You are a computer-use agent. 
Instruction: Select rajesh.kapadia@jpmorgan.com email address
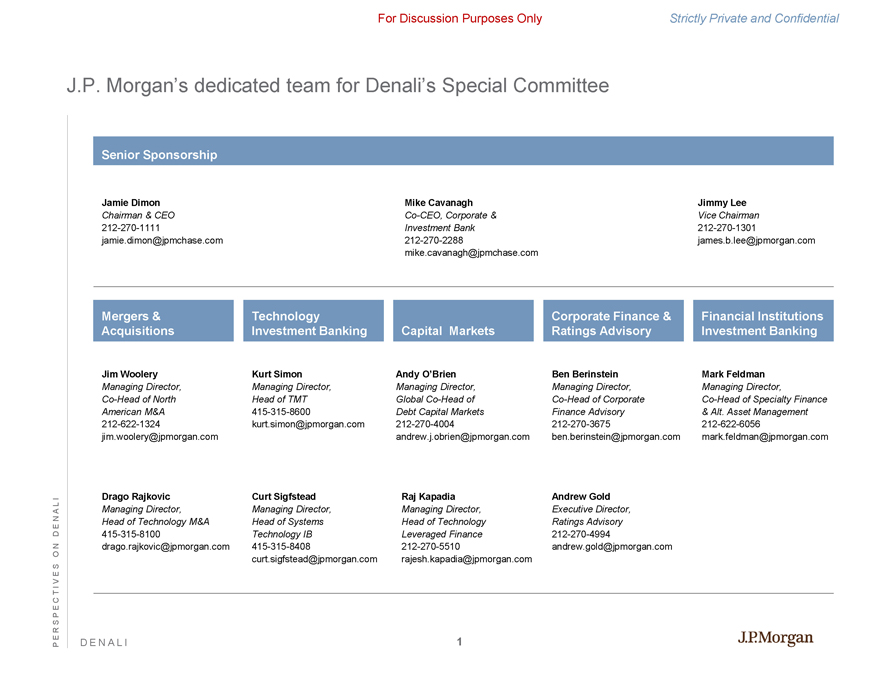(466, 559)
